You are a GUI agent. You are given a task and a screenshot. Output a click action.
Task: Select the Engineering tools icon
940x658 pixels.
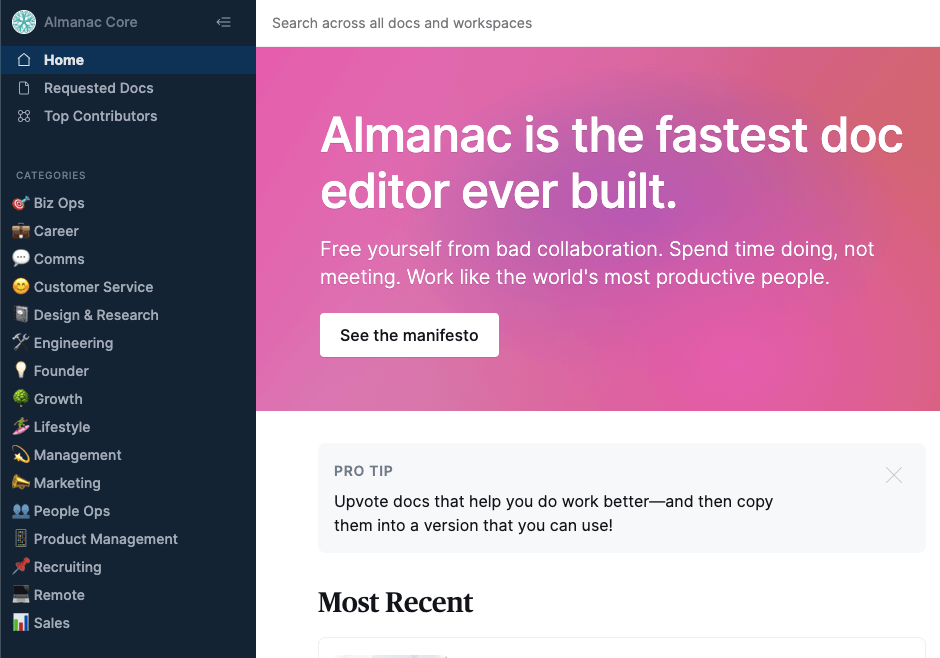(x=22, y=343)
